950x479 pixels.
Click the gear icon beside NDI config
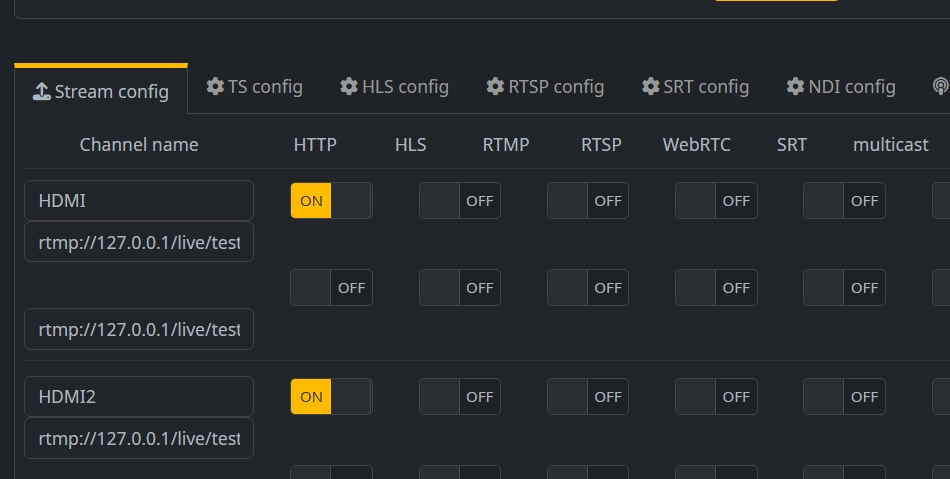(795, 87)
